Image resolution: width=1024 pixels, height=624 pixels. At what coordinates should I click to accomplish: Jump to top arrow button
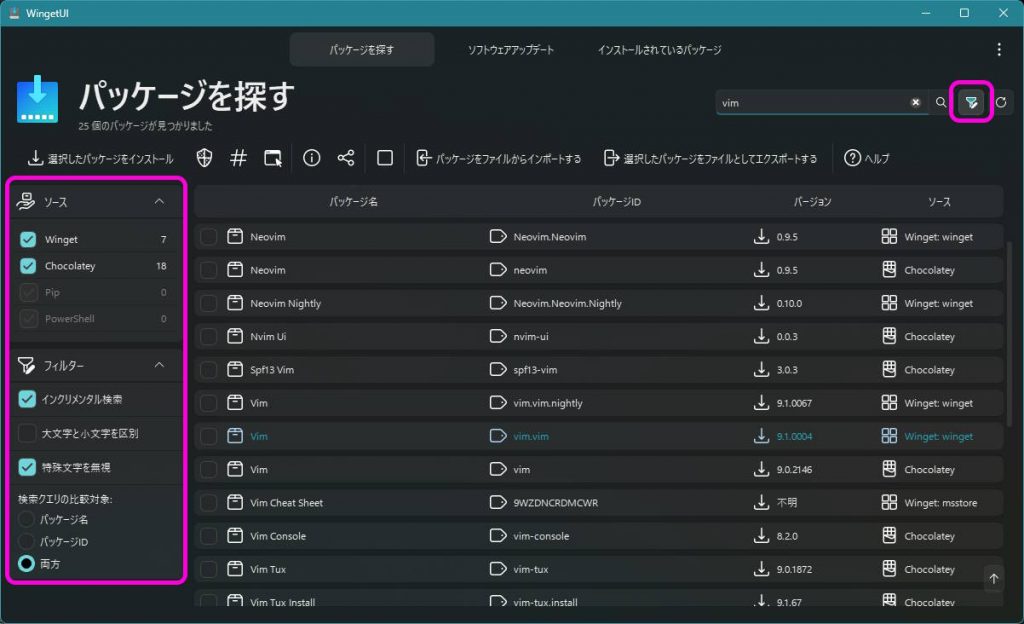(x=993, y=578)
